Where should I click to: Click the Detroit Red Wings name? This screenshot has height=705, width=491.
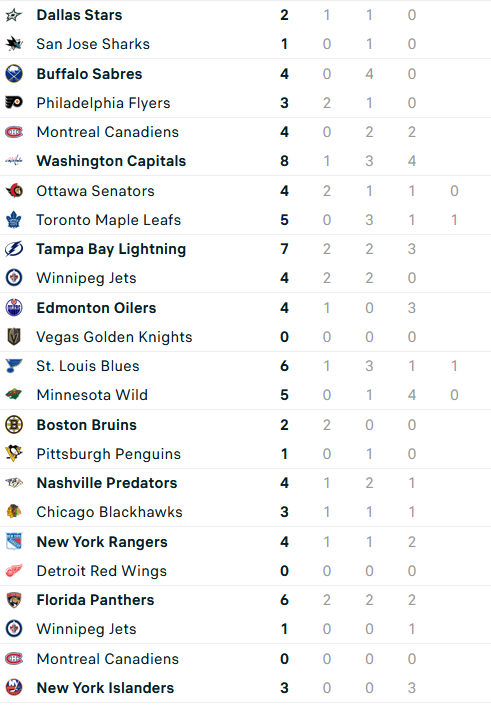[x=102, y=571]
